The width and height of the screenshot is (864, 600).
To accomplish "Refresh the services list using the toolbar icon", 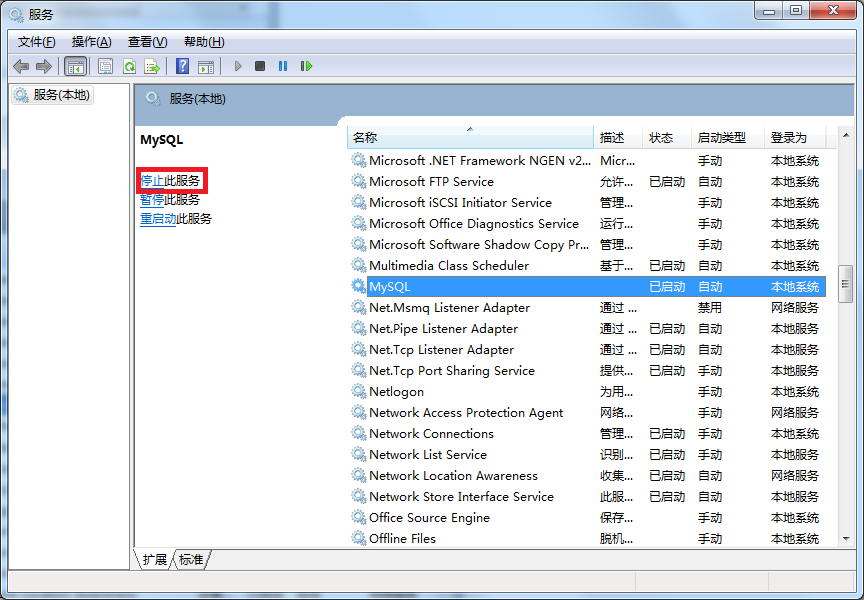I will coord(129,66).
